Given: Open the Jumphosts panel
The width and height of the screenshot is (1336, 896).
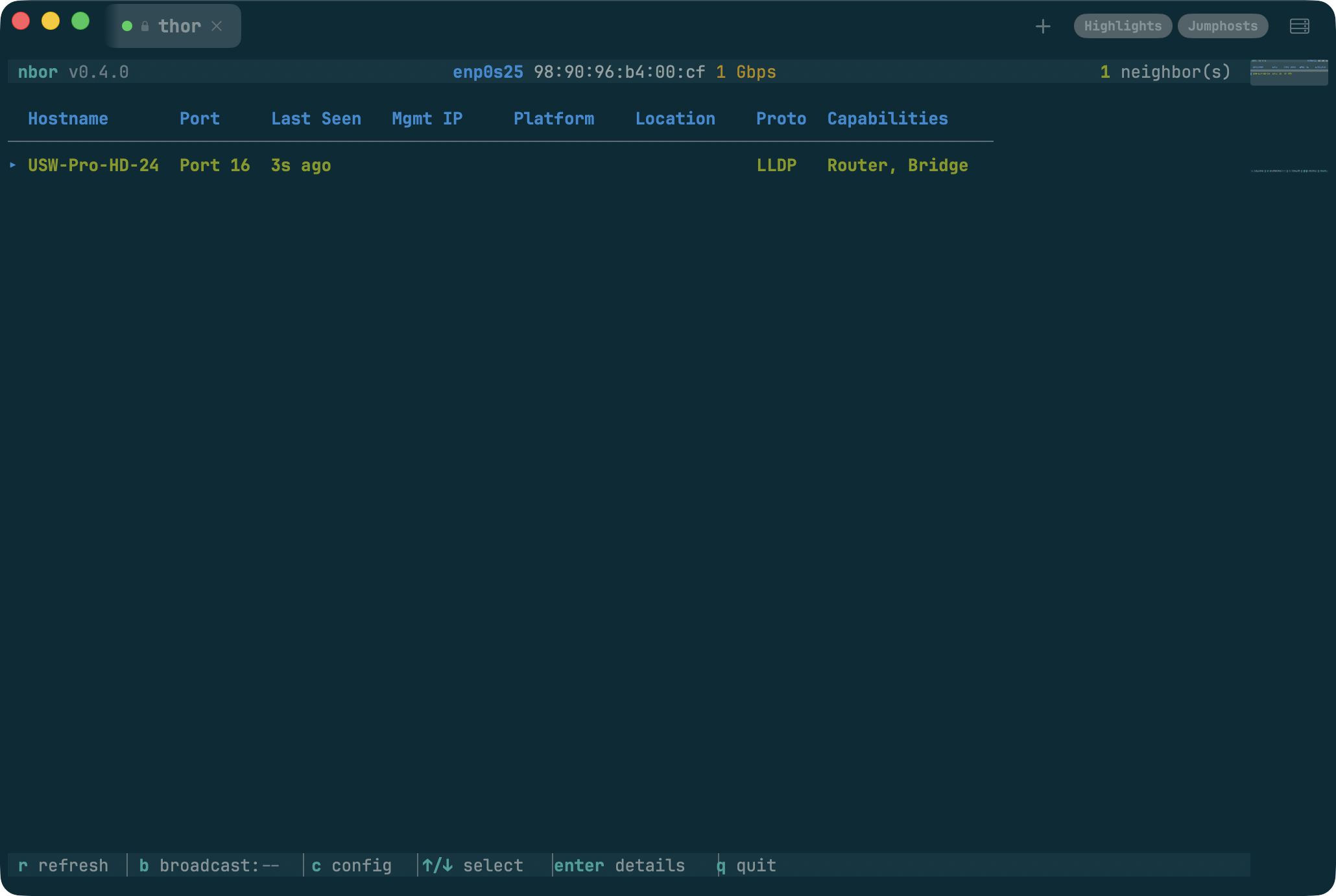Looking at the screenshot, I should coord(1222,26).
